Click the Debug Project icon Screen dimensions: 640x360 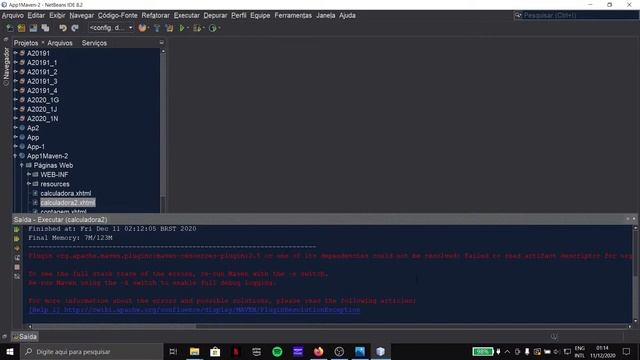point(197,28)
